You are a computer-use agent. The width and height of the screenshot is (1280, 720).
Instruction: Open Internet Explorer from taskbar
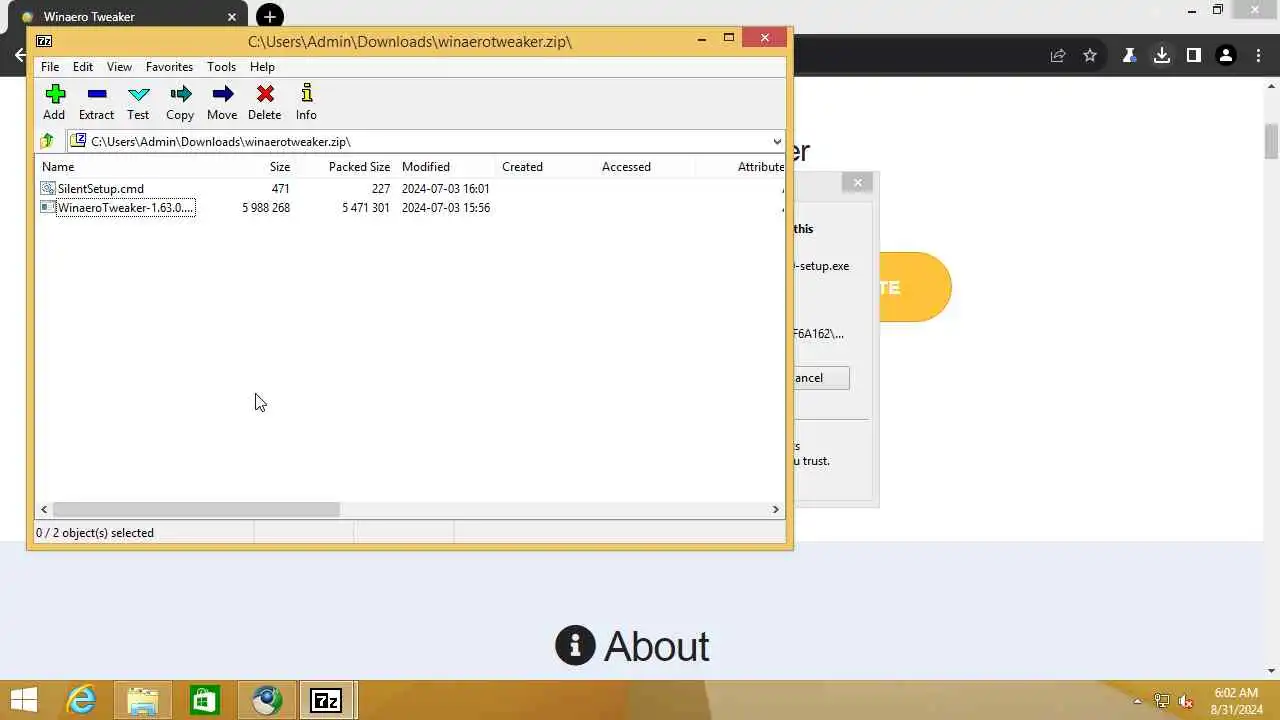[x=80, y=700]
